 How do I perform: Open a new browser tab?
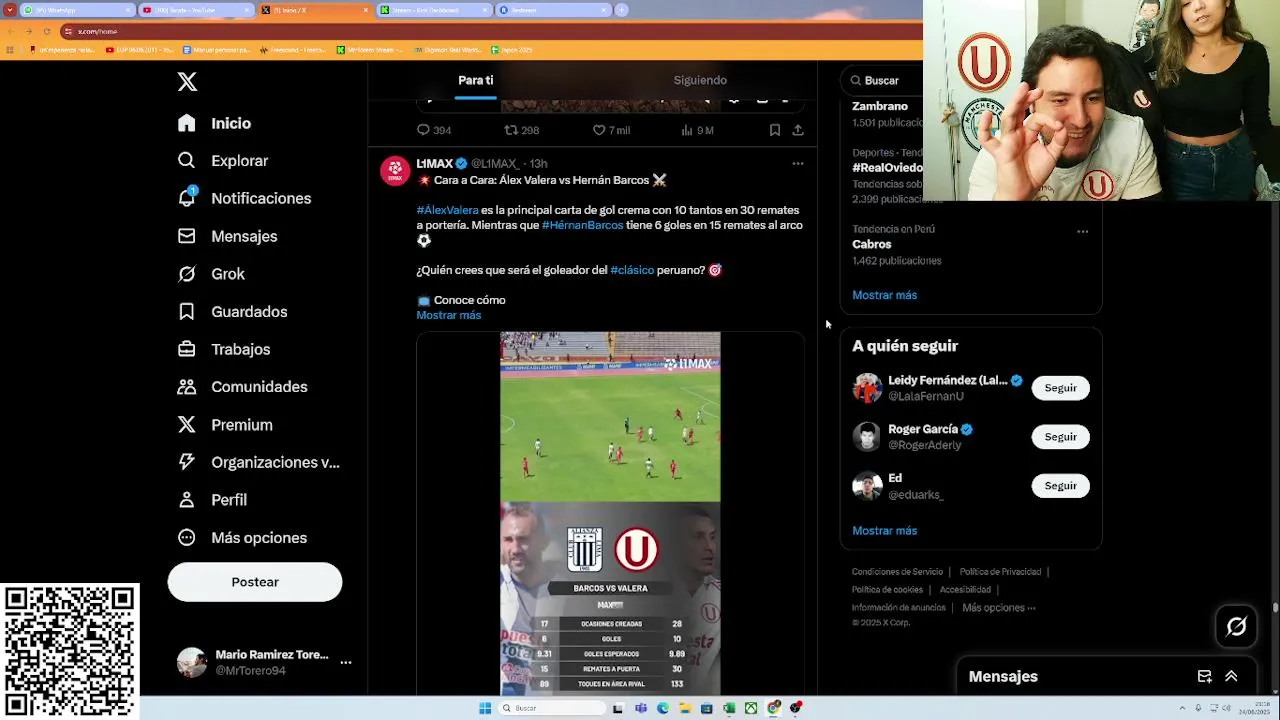(622, 10)
